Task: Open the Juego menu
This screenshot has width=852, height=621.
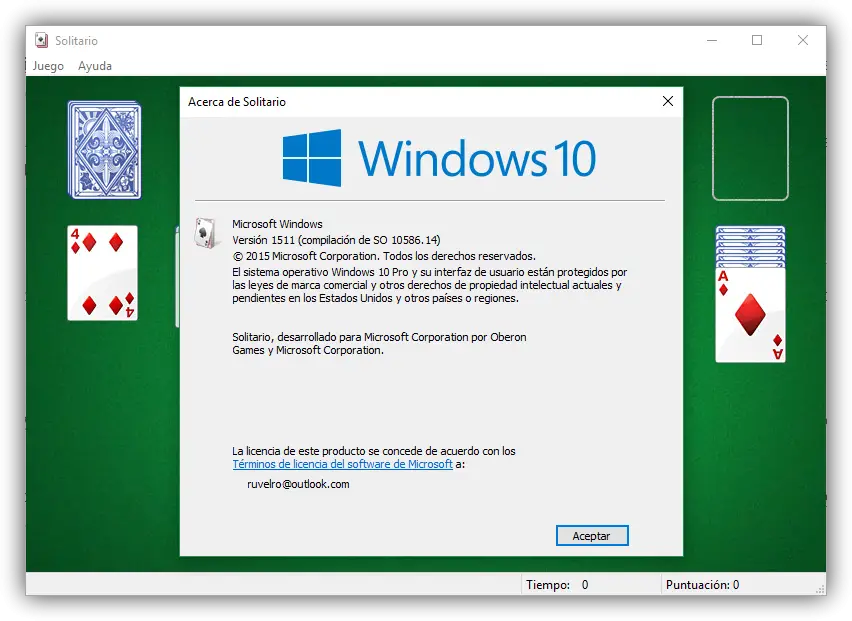Action: 48,66
